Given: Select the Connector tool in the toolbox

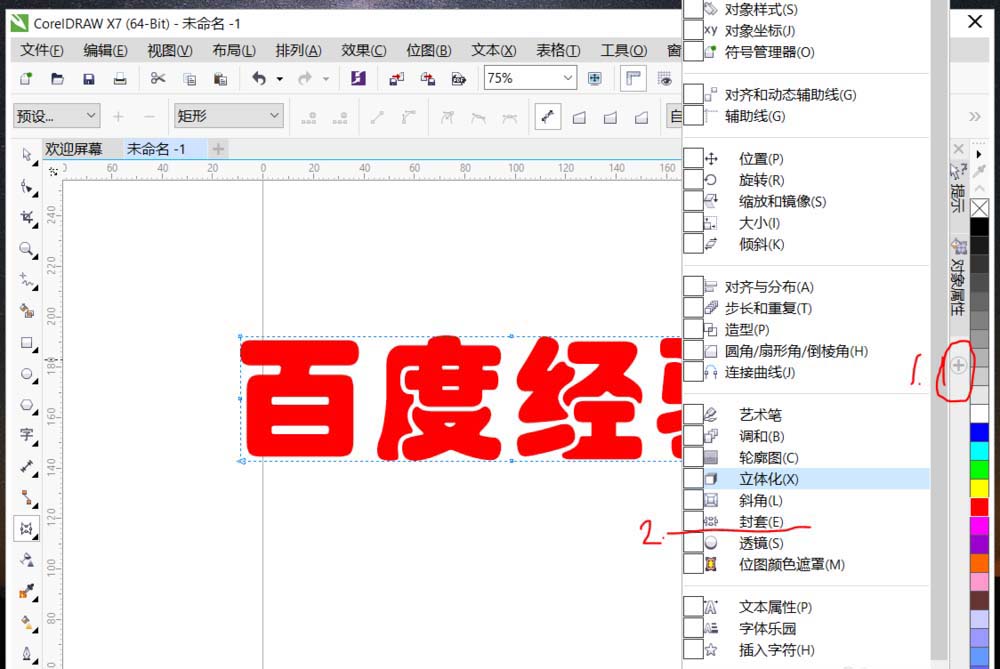Looking at the screenshot, I should click(27, 497).
